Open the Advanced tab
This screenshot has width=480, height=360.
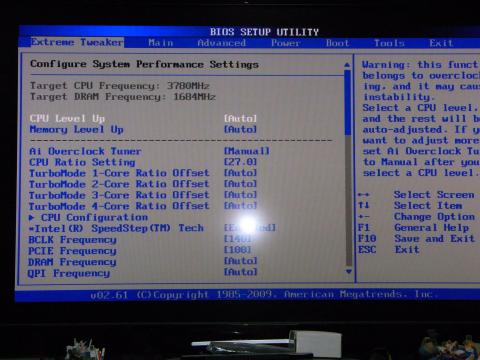click(222, 43)
